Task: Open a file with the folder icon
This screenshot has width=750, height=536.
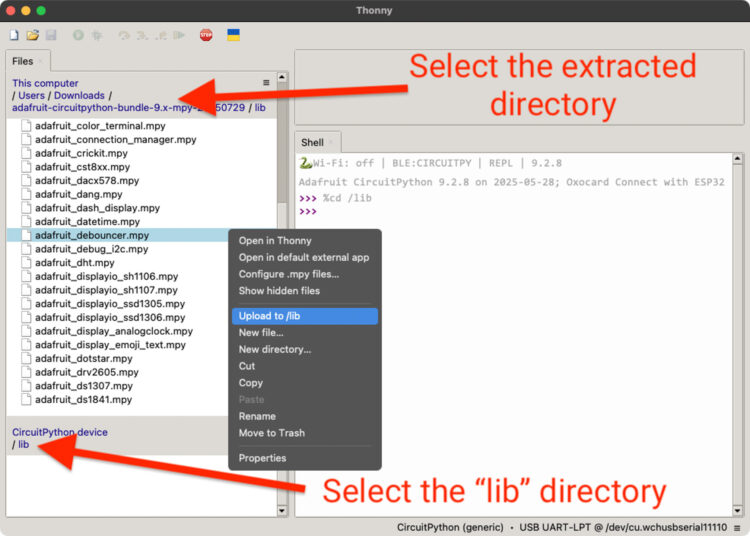Action: pos(33,35)
